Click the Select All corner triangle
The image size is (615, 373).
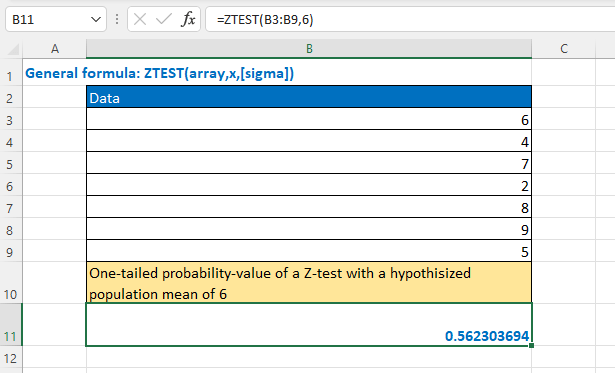tap(13, 49)
